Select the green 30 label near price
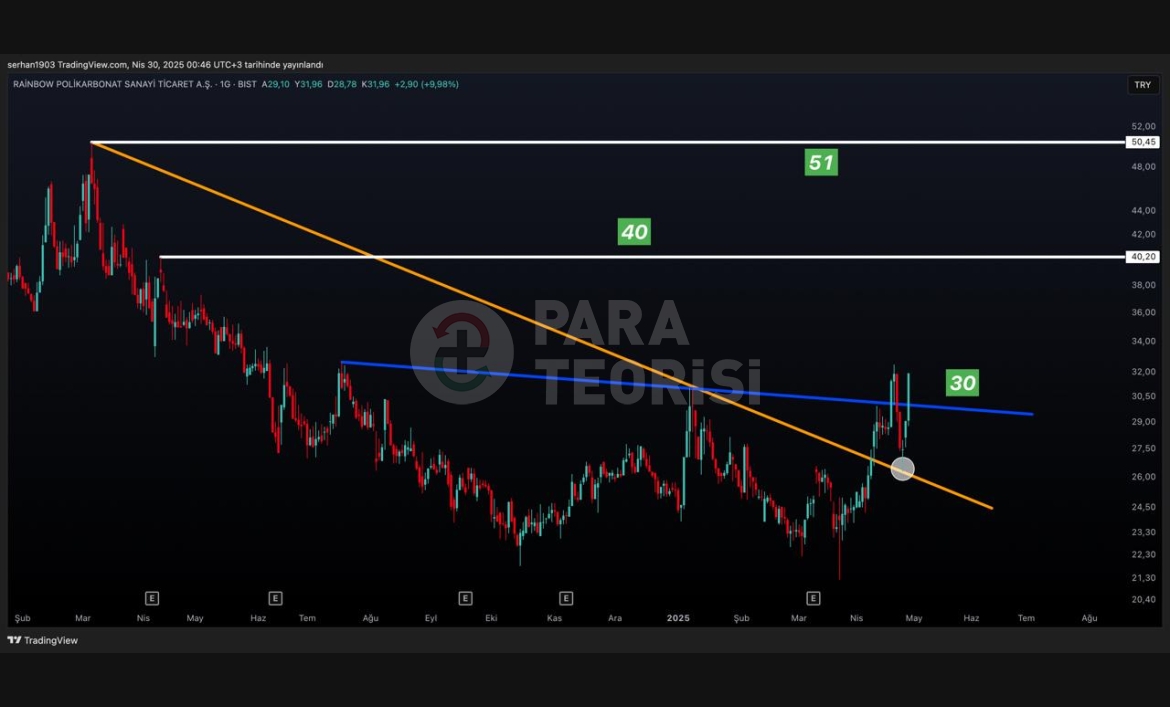The width and height of the screenshot is (1170, 707). [962, 382]
